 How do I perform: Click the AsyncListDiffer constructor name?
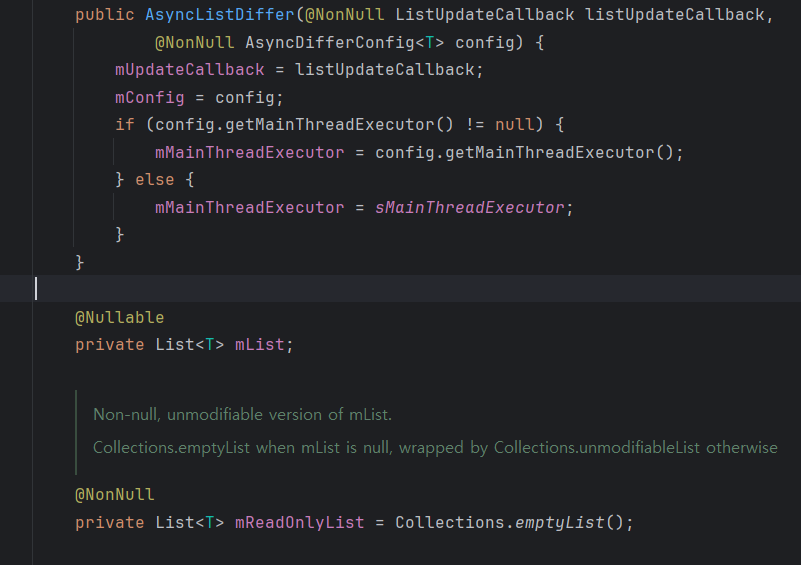220,14
